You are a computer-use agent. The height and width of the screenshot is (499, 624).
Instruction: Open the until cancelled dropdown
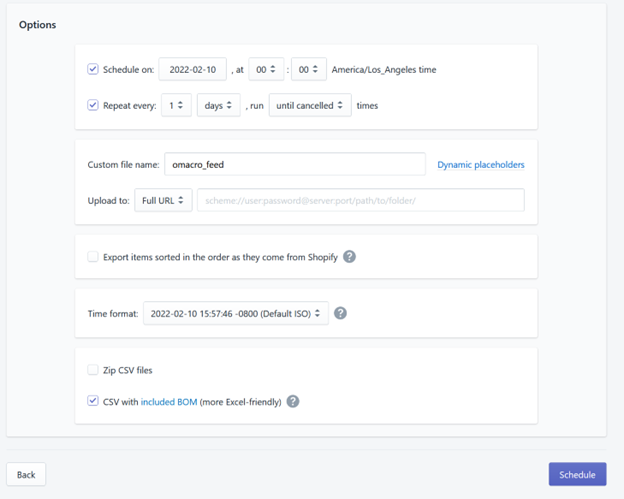pos(310,105)
